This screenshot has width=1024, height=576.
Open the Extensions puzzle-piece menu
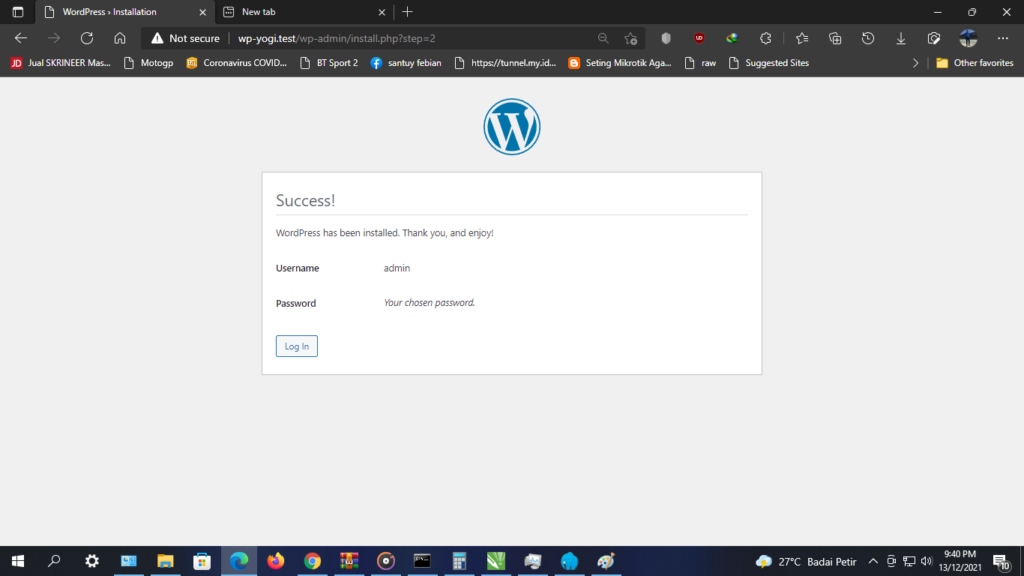766,38
